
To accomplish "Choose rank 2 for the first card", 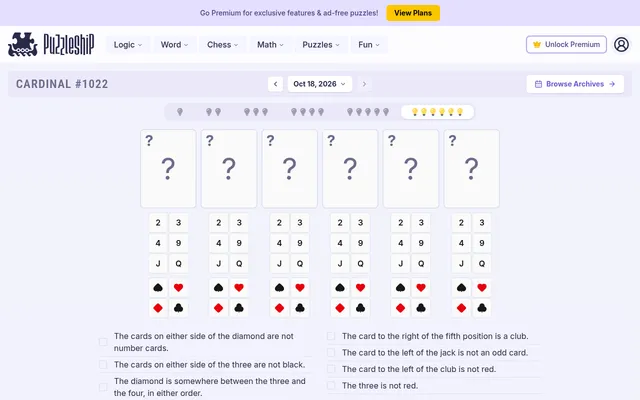I will pyautogui.click(x=158, y=223).
